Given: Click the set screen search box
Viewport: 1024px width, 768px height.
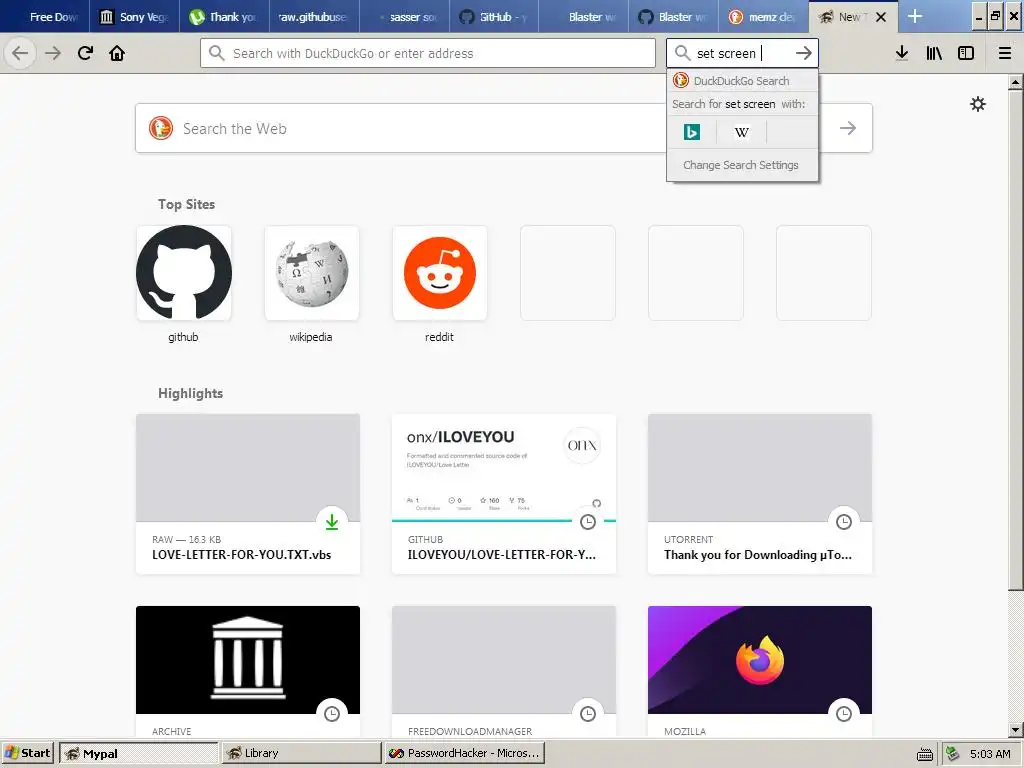Looking at the screenshot, I should pyautogui.click(x=743, y=53).
